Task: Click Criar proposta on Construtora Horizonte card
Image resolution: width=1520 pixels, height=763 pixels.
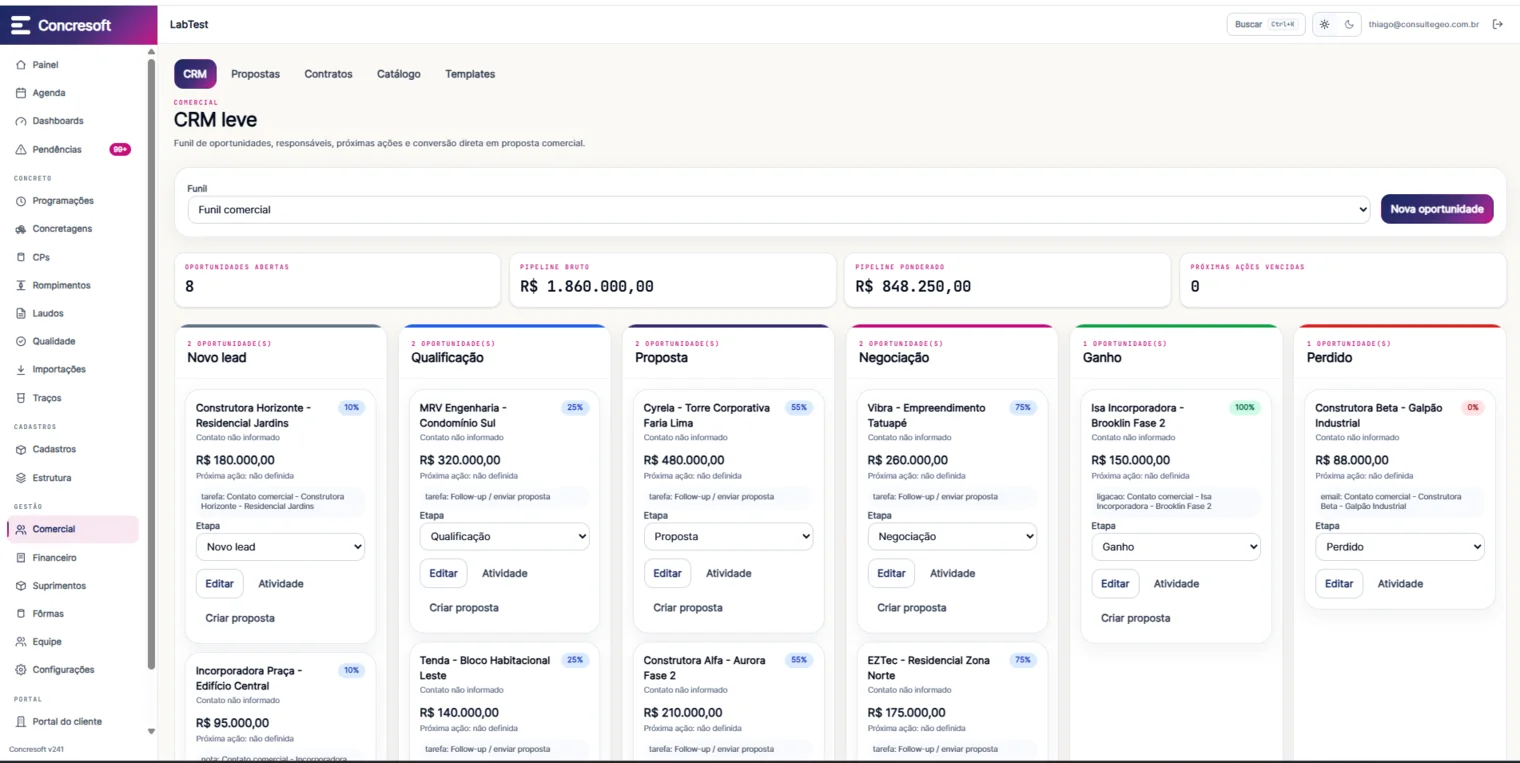Action: click(240, 618)
